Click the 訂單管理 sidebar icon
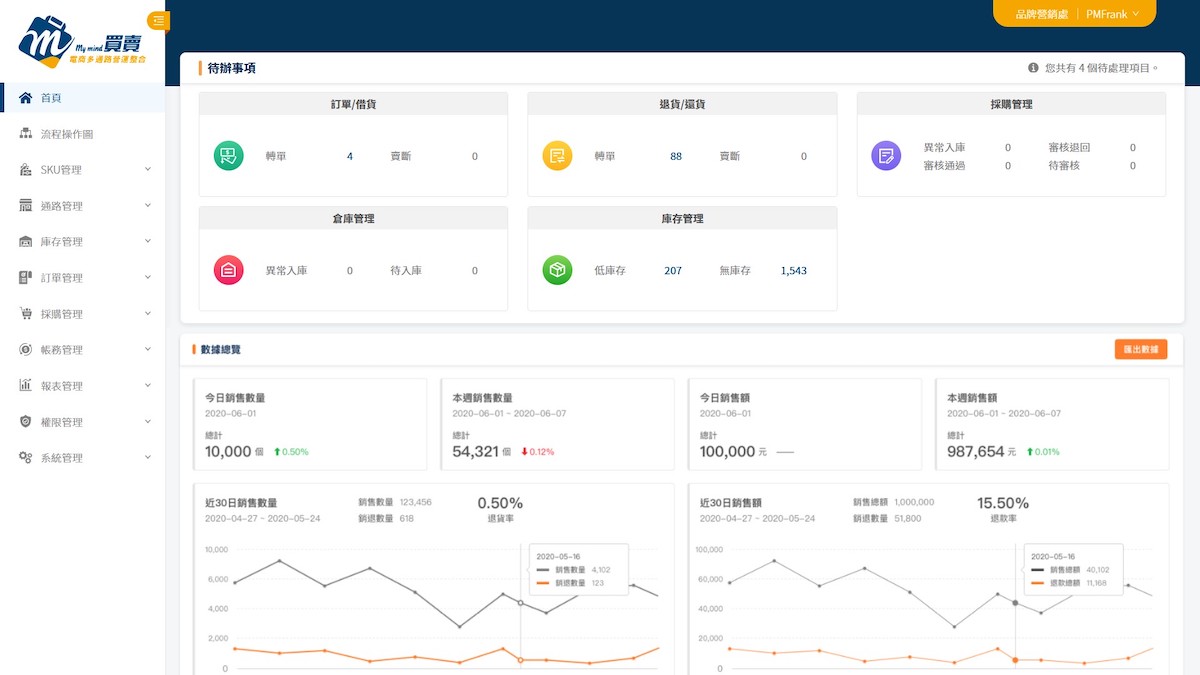 click(26, 278)
